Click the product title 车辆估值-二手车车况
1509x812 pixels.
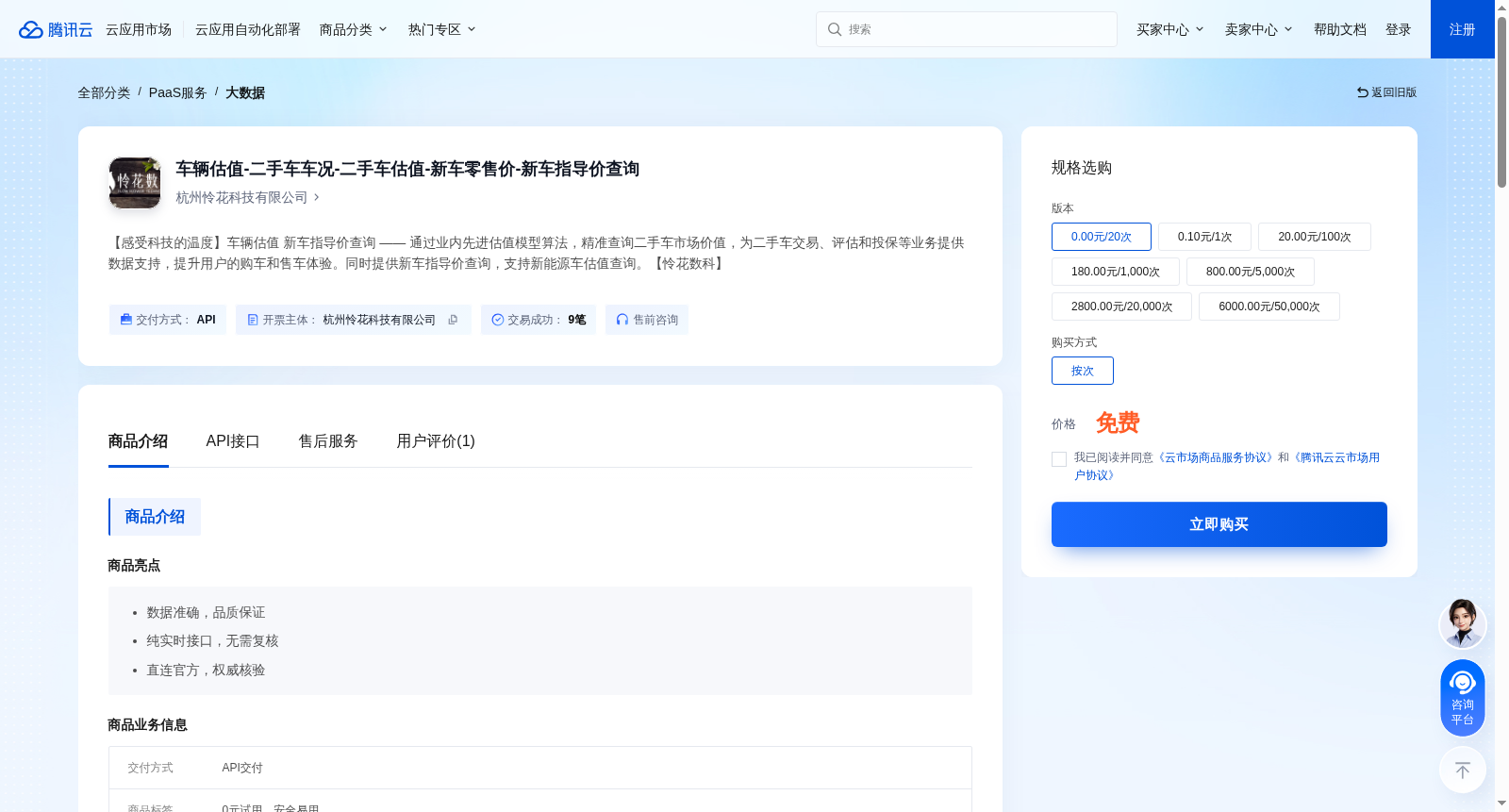tap(407, 169)
